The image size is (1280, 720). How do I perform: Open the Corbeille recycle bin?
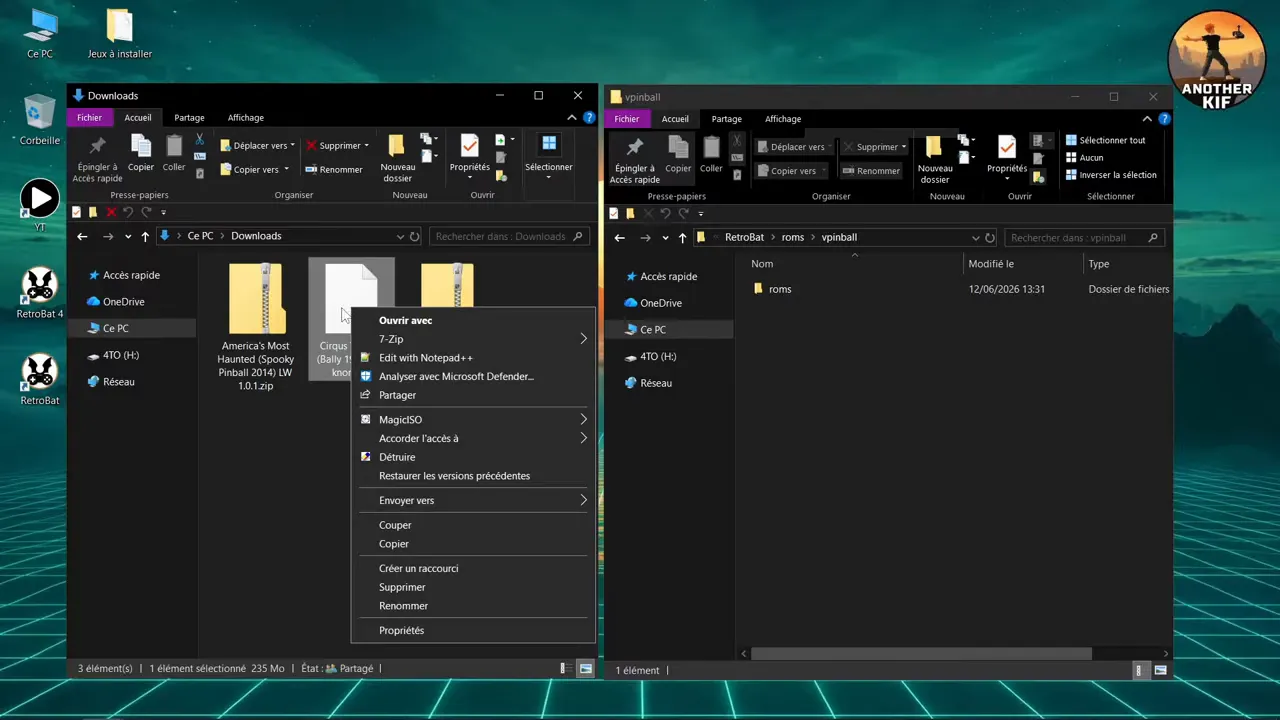[x=40, y=120]
